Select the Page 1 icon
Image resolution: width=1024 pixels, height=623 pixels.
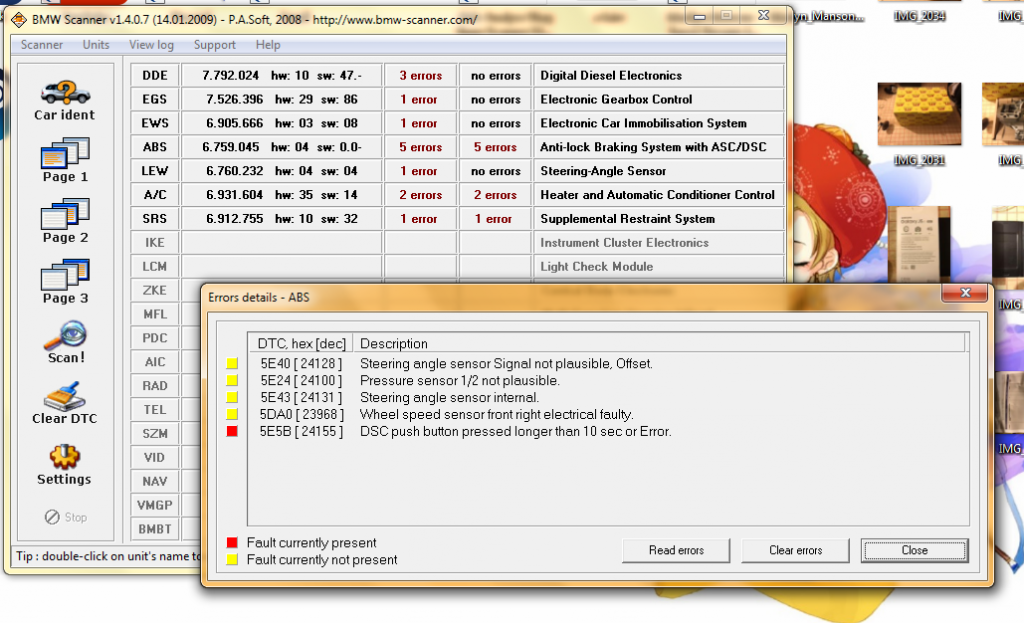coord(65,153)
